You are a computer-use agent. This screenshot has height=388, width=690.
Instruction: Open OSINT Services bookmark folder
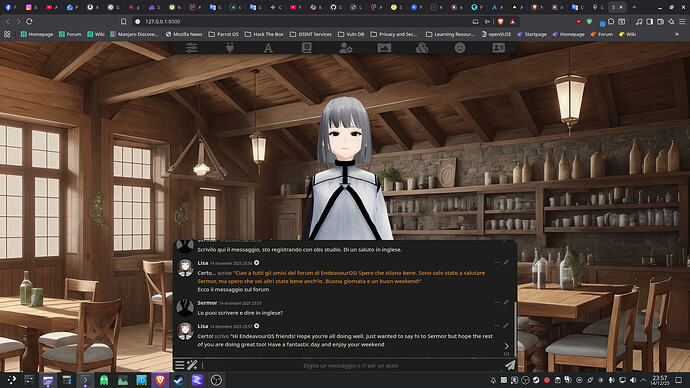click(311, 34)
